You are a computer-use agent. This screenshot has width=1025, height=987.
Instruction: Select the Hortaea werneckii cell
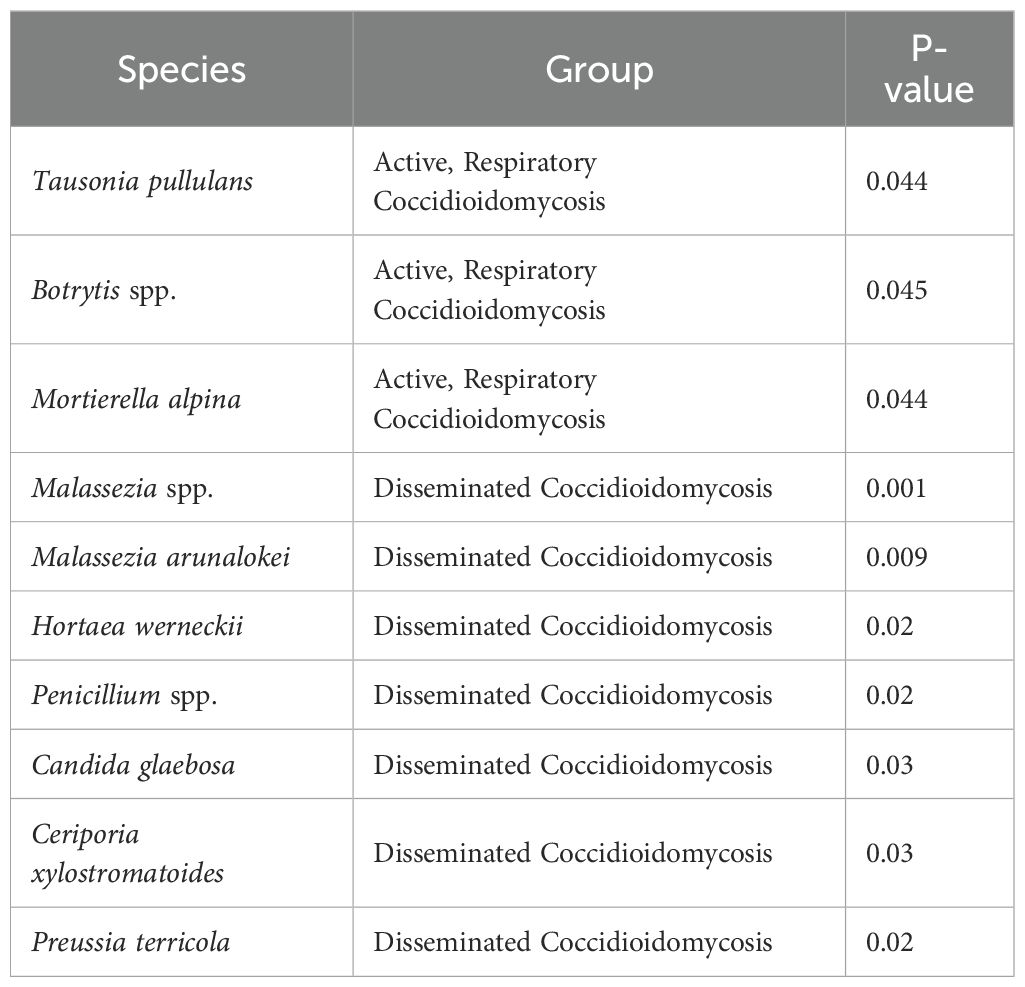pos(137,626)
